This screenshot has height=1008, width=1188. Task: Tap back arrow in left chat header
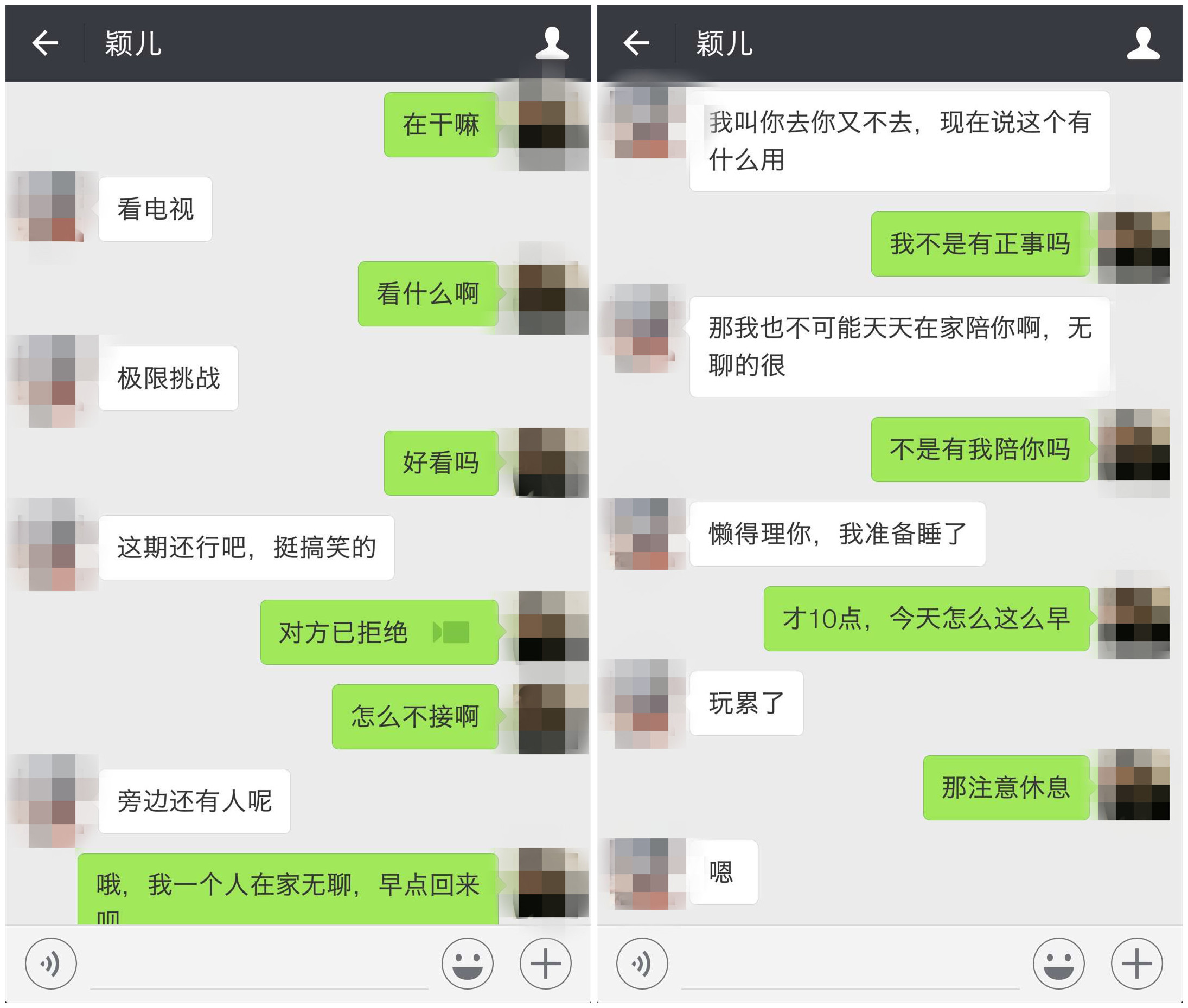point(45,43)
